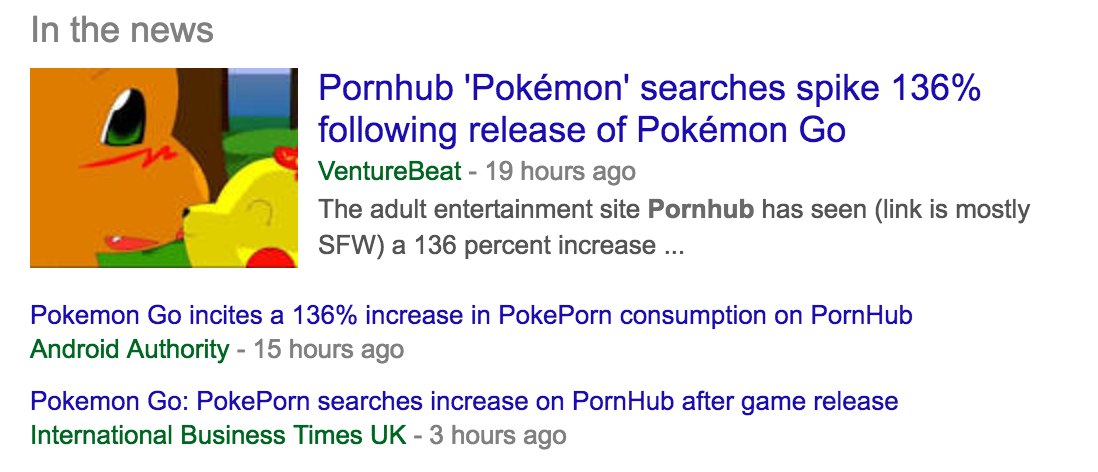Click 'following release of Pokémon Go' headline line
Viewport: 1098px width, 472px height.
click(582, 130)
